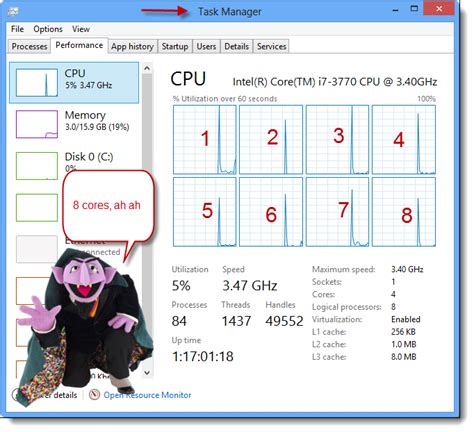Click the logical processor 1 graph
This screenshot has height=432, width=474.
coord(205,140)
